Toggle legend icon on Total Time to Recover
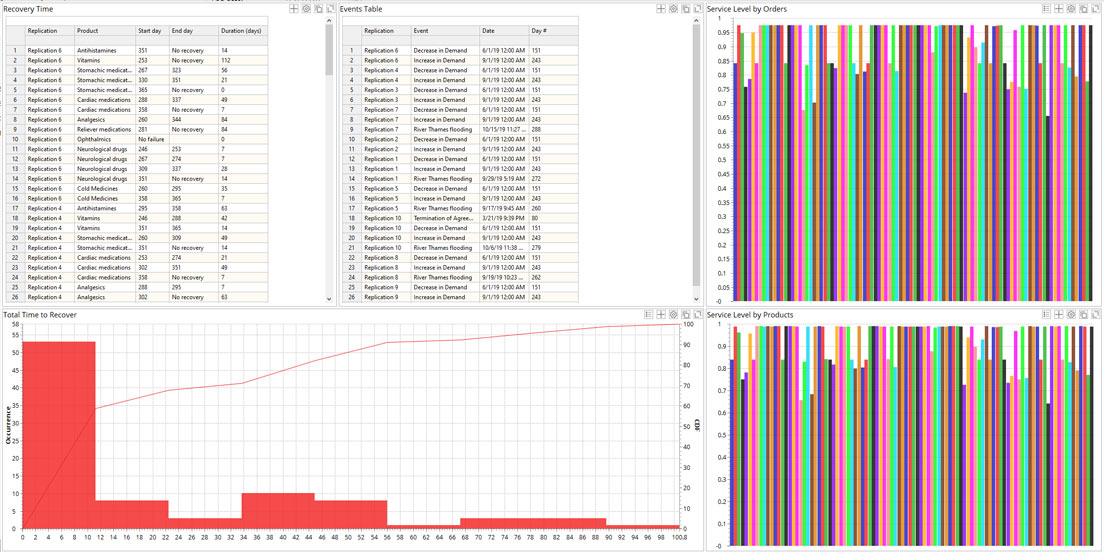This screenshot has width=1104, height=552. (648, 315)
